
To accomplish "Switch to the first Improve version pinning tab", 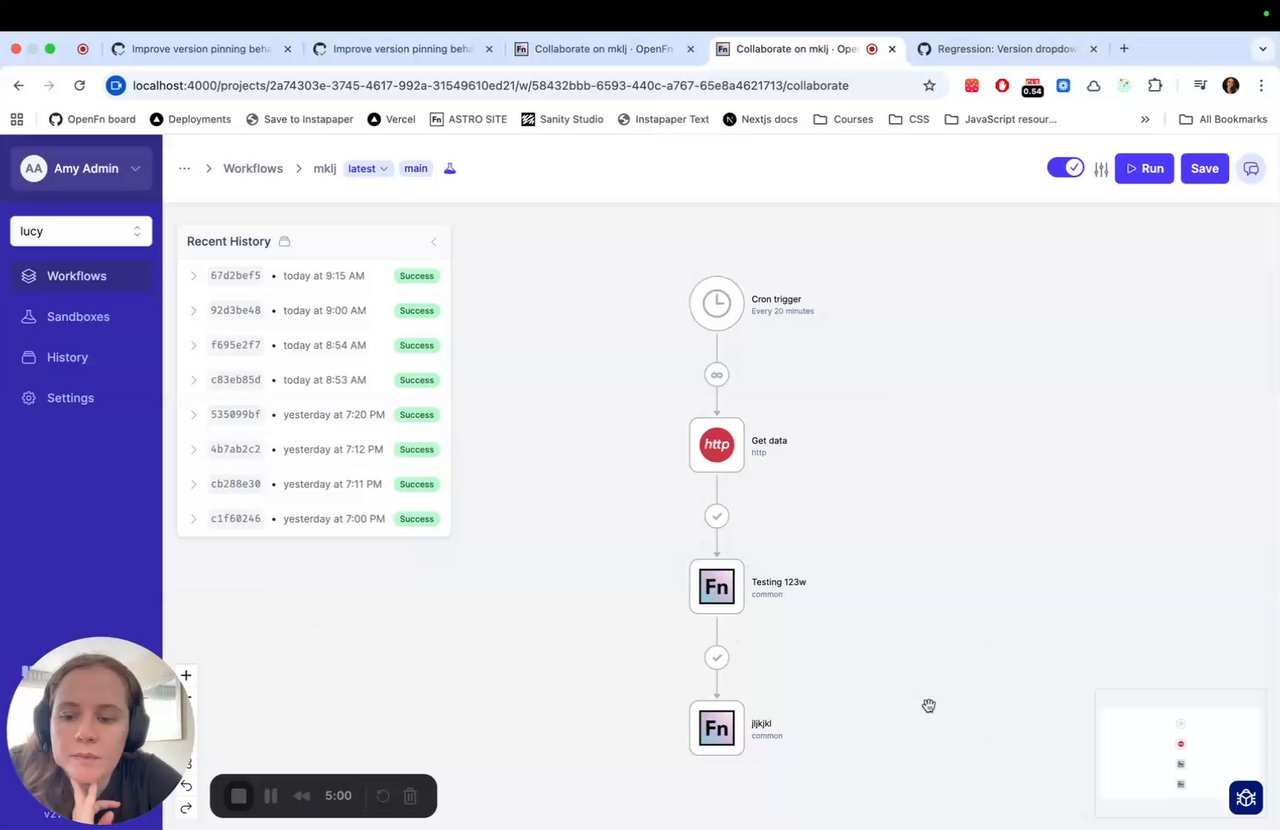I will coord(201,48).
